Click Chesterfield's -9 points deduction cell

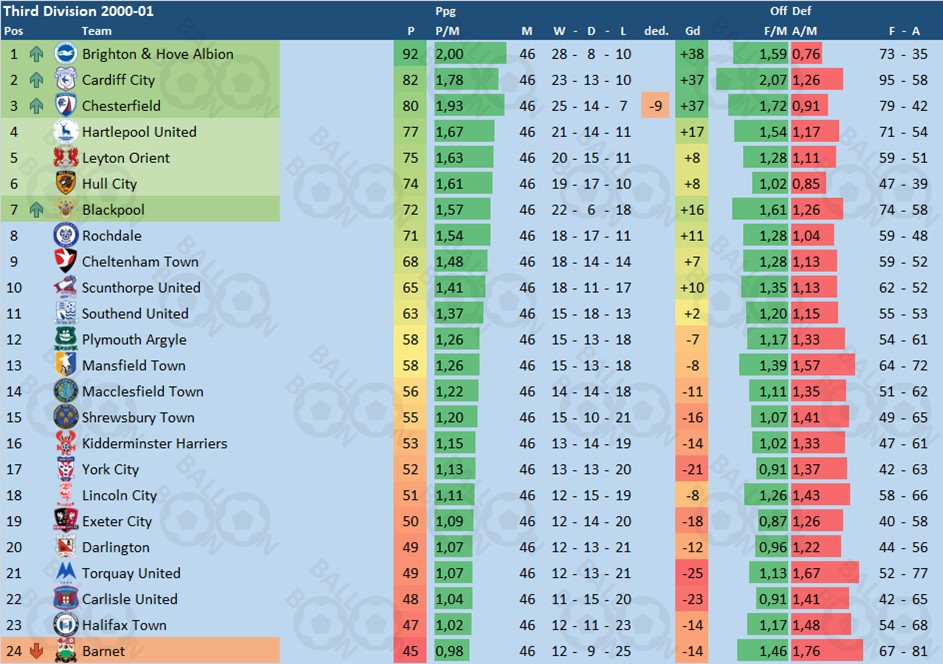(655, 106)
